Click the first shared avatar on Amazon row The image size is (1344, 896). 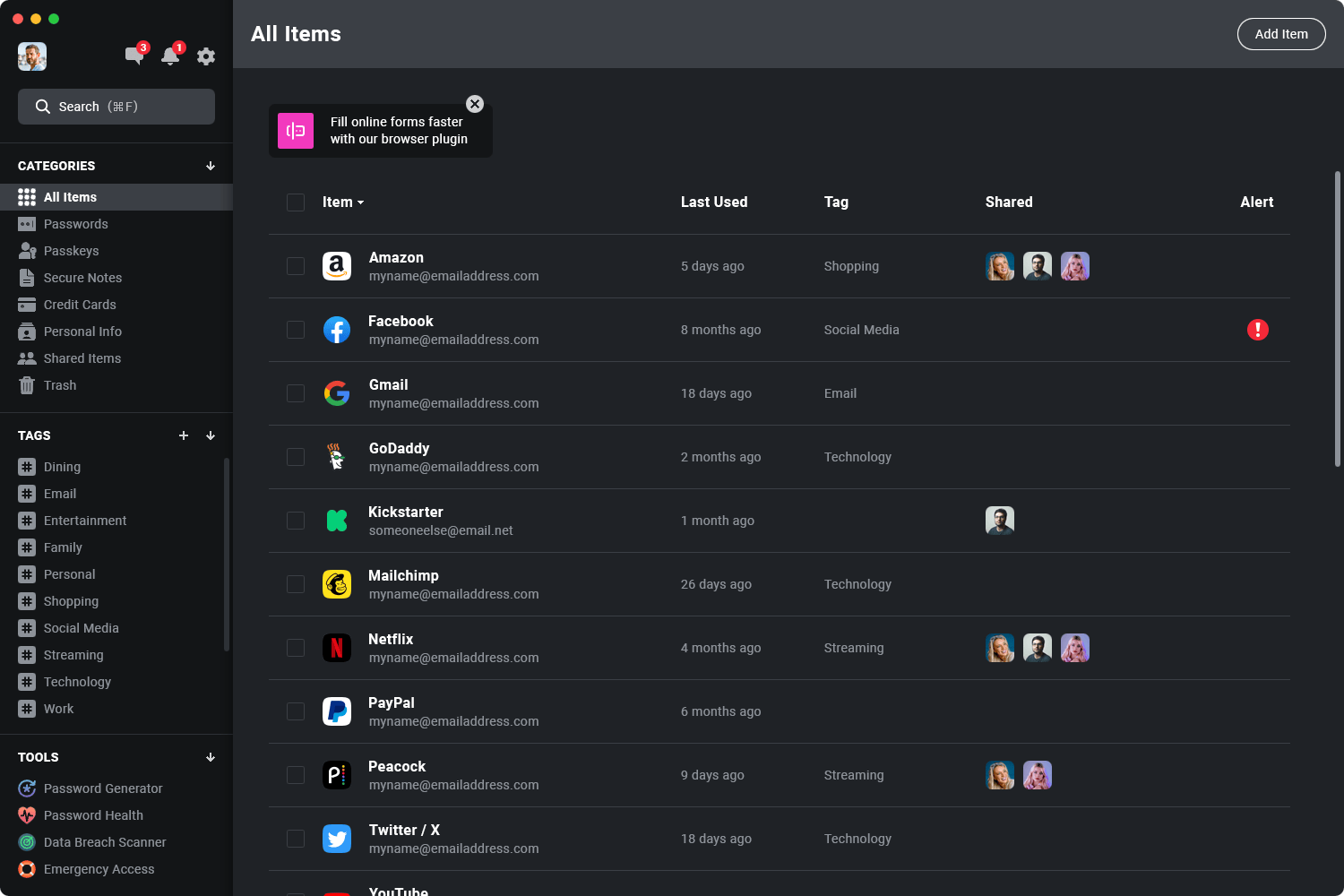click(x=1000, y=266)
